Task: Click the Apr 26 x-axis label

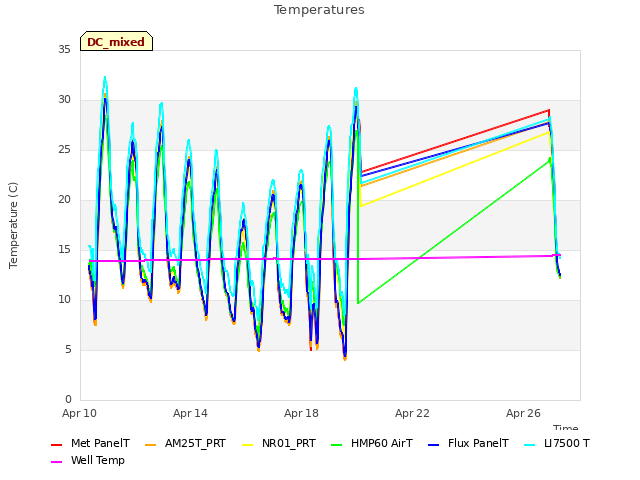Action: pyautogui.click(x=523, y=413)
